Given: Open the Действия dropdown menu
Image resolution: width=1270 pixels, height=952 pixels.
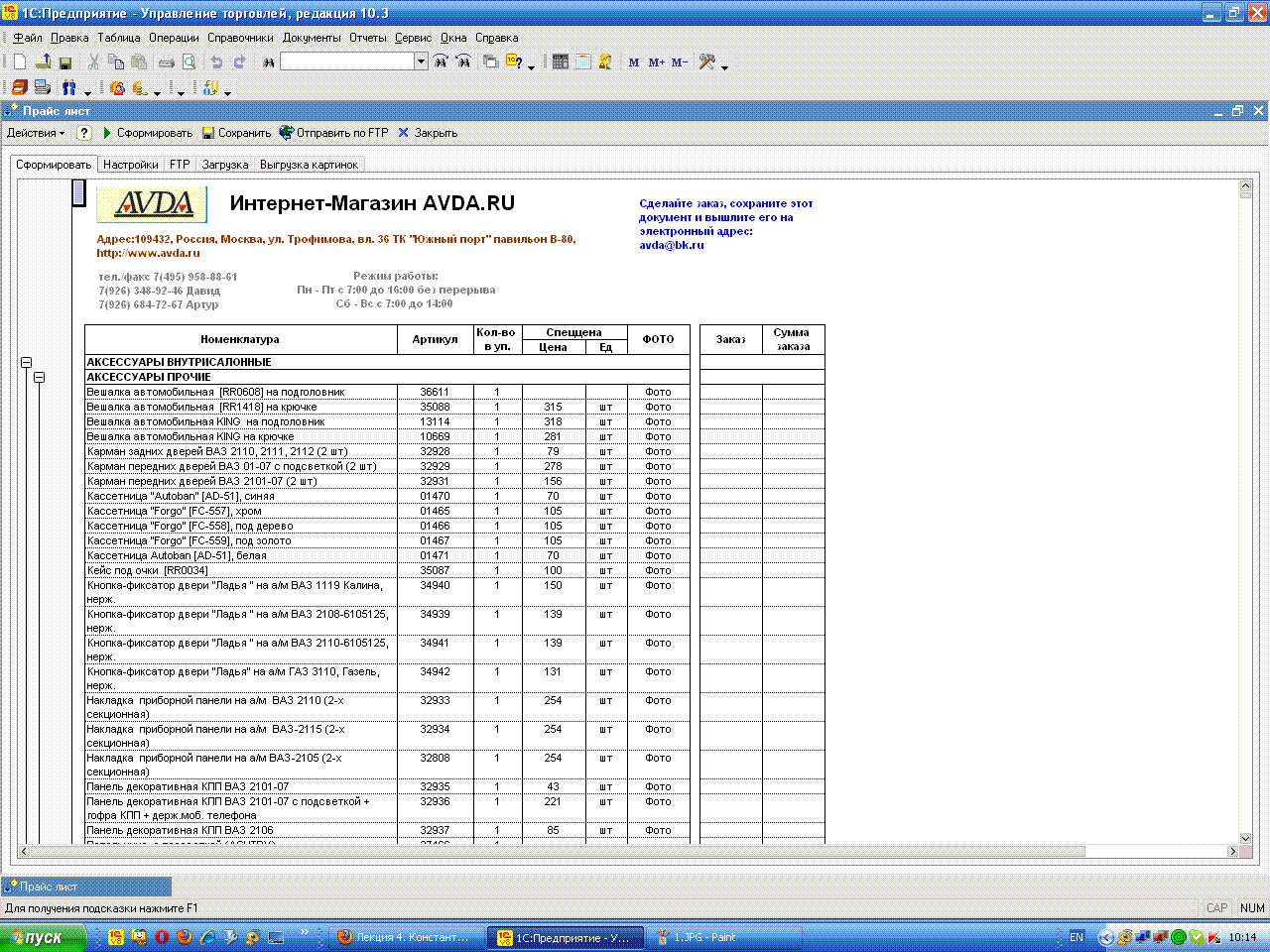Looking at the screenshot, I should tap(35, 133).
